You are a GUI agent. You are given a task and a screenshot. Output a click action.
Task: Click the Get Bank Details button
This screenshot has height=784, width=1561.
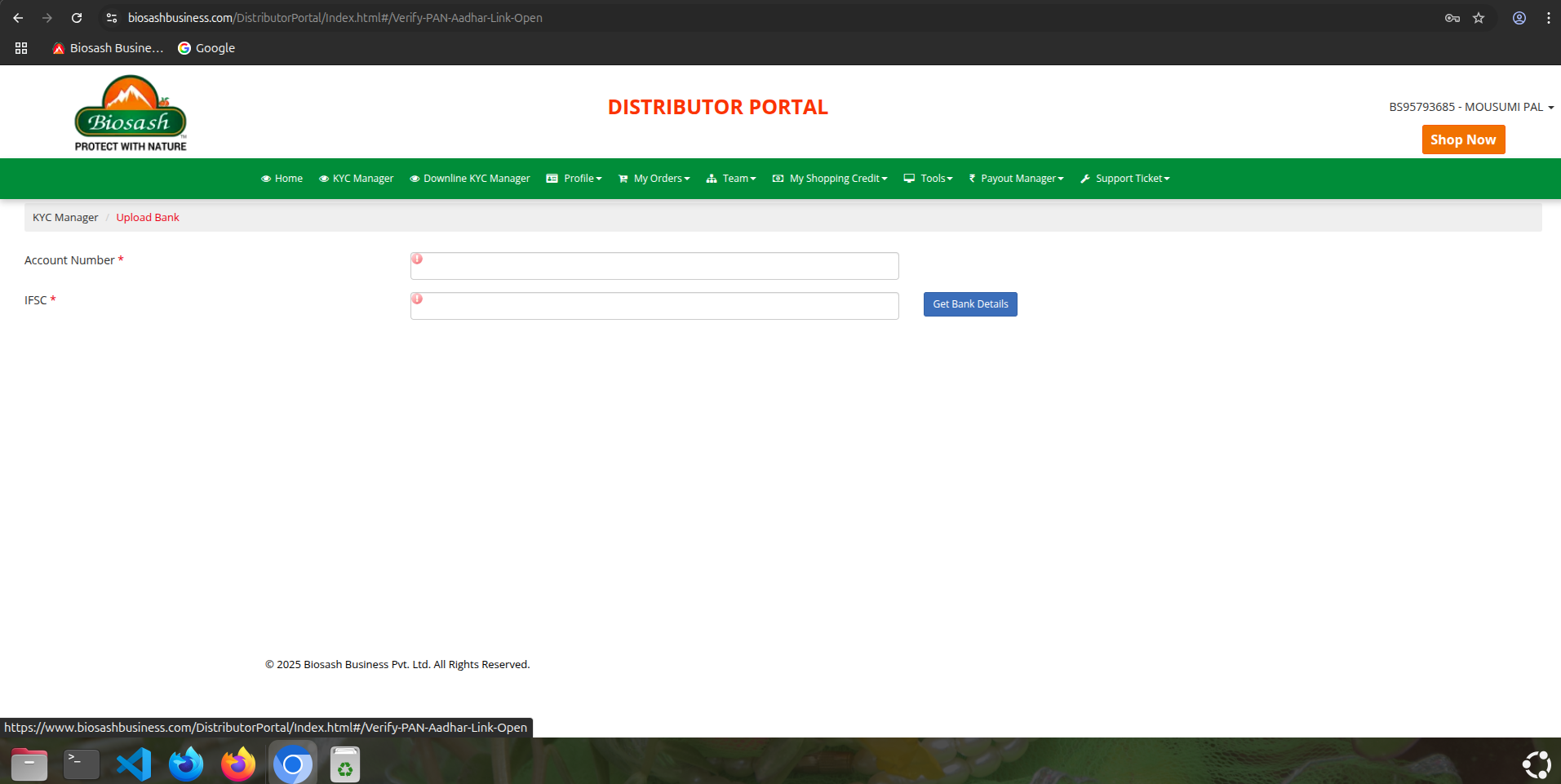coord(969,304)
